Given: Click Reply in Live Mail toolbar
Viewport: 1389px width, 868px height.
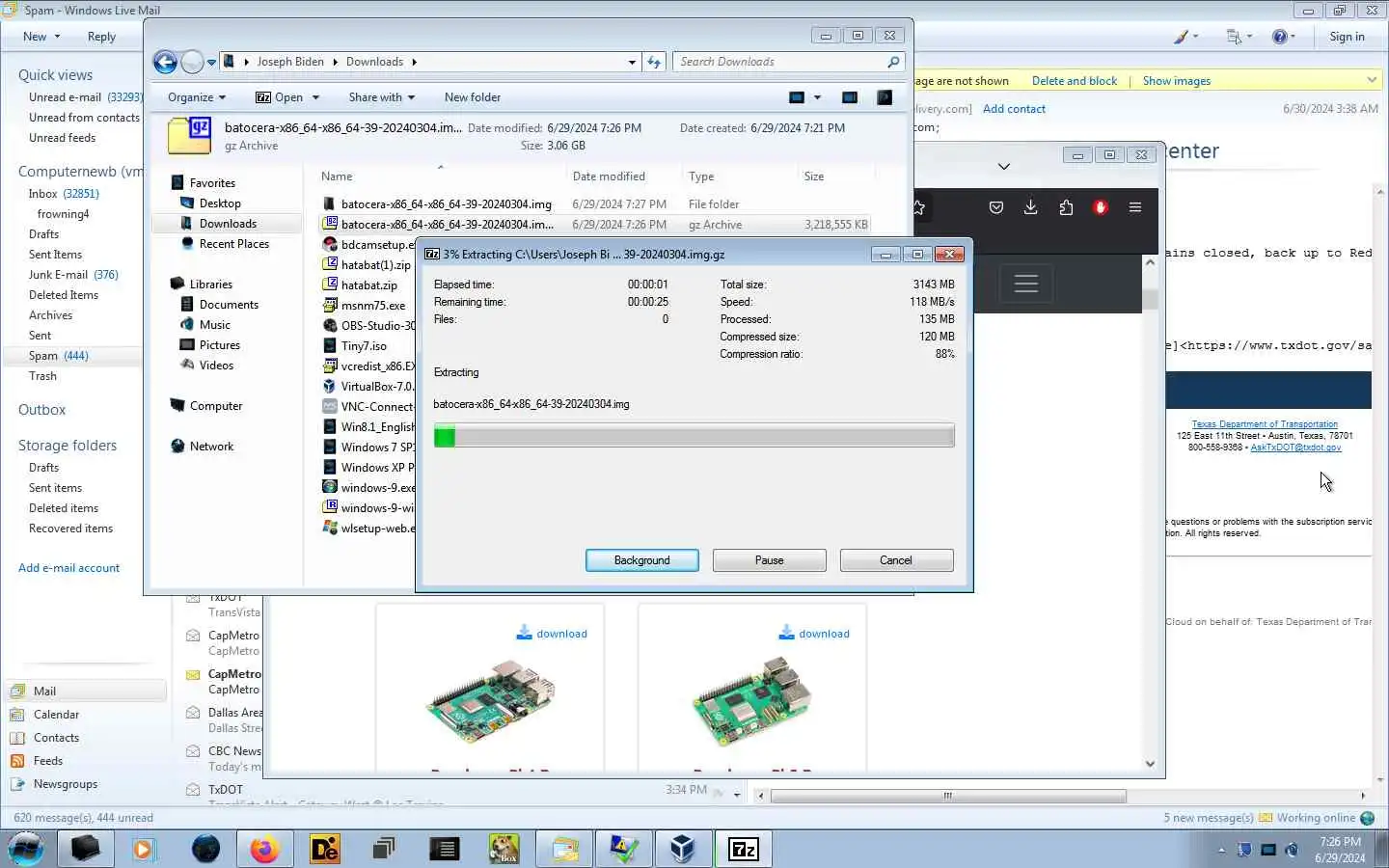Looking at the screenshot, I should (101, 37).
